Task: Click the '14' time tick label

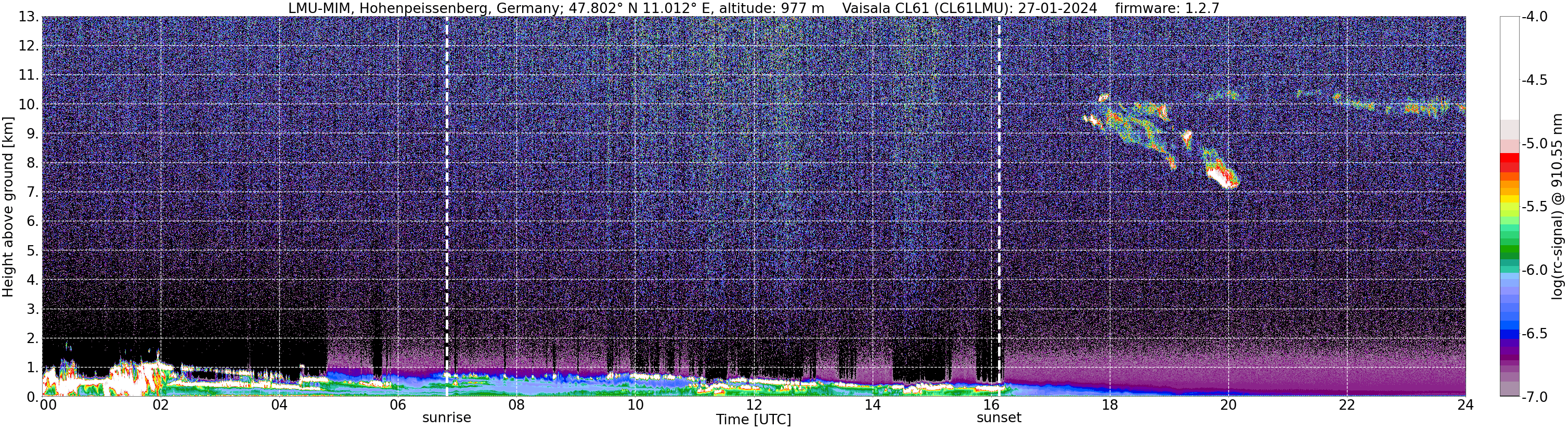Action: tap(872, 405)
